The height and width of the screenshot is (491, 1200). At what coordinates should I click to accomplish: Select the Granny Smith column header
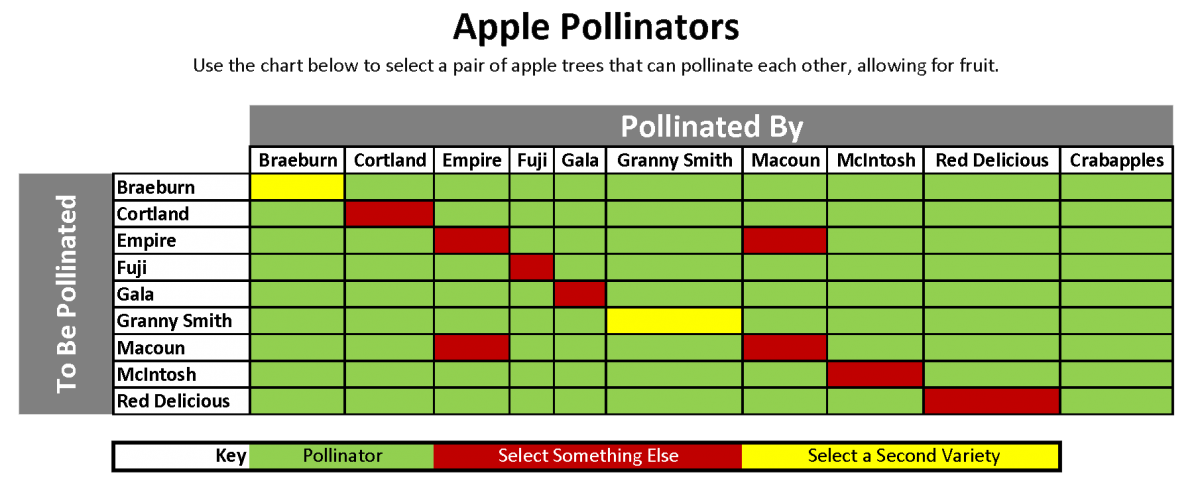tap(673, 160)
